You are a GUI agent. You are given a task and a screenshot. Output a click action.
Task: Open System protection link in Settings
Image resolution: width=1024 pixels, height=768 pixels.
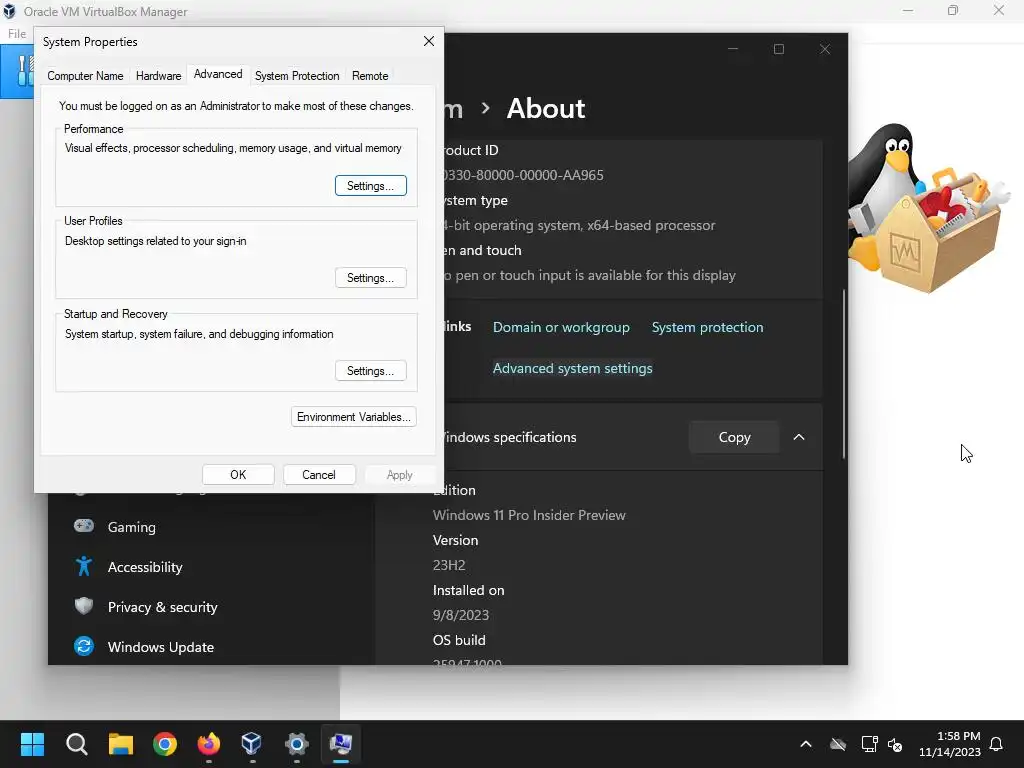tap(707, 327)
